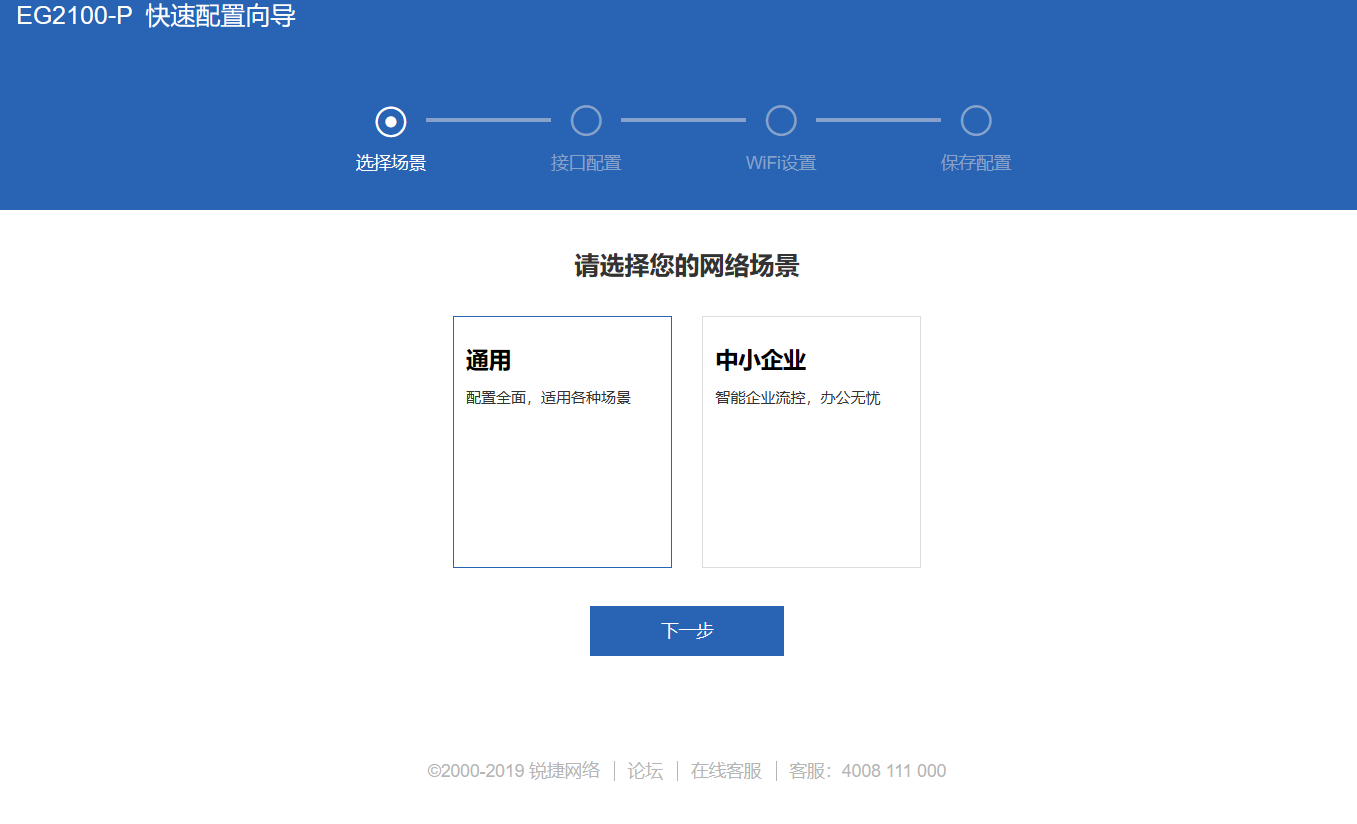Click progress line between 选择场景 and 接口配置
The height and width of the screenshot is (824, 1357).
(488, 120)
